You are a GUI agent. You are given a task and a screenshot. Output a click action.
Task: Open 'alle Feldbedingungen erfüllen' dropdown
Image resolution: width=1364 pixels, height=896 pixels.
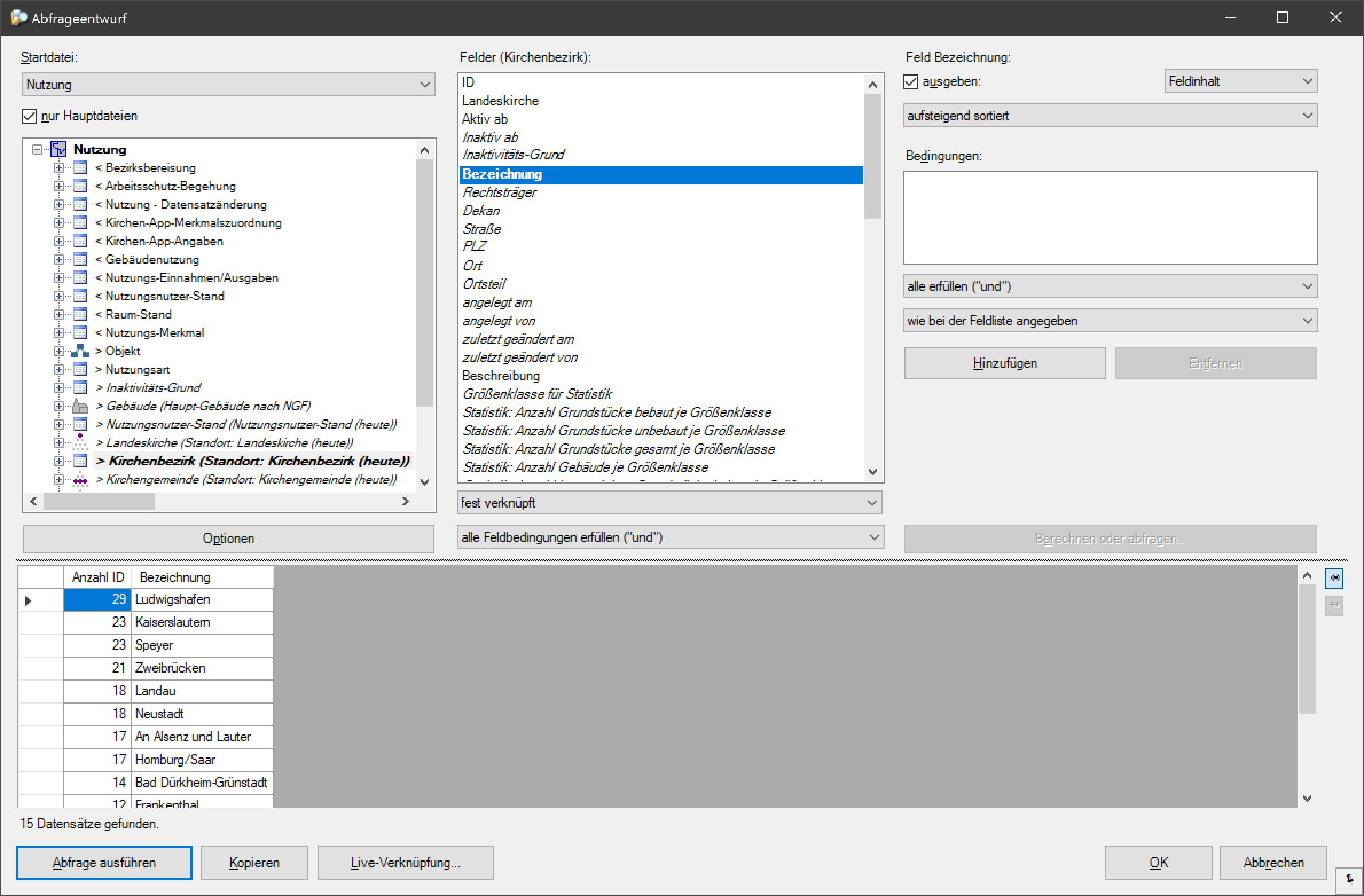pos(670,537)
